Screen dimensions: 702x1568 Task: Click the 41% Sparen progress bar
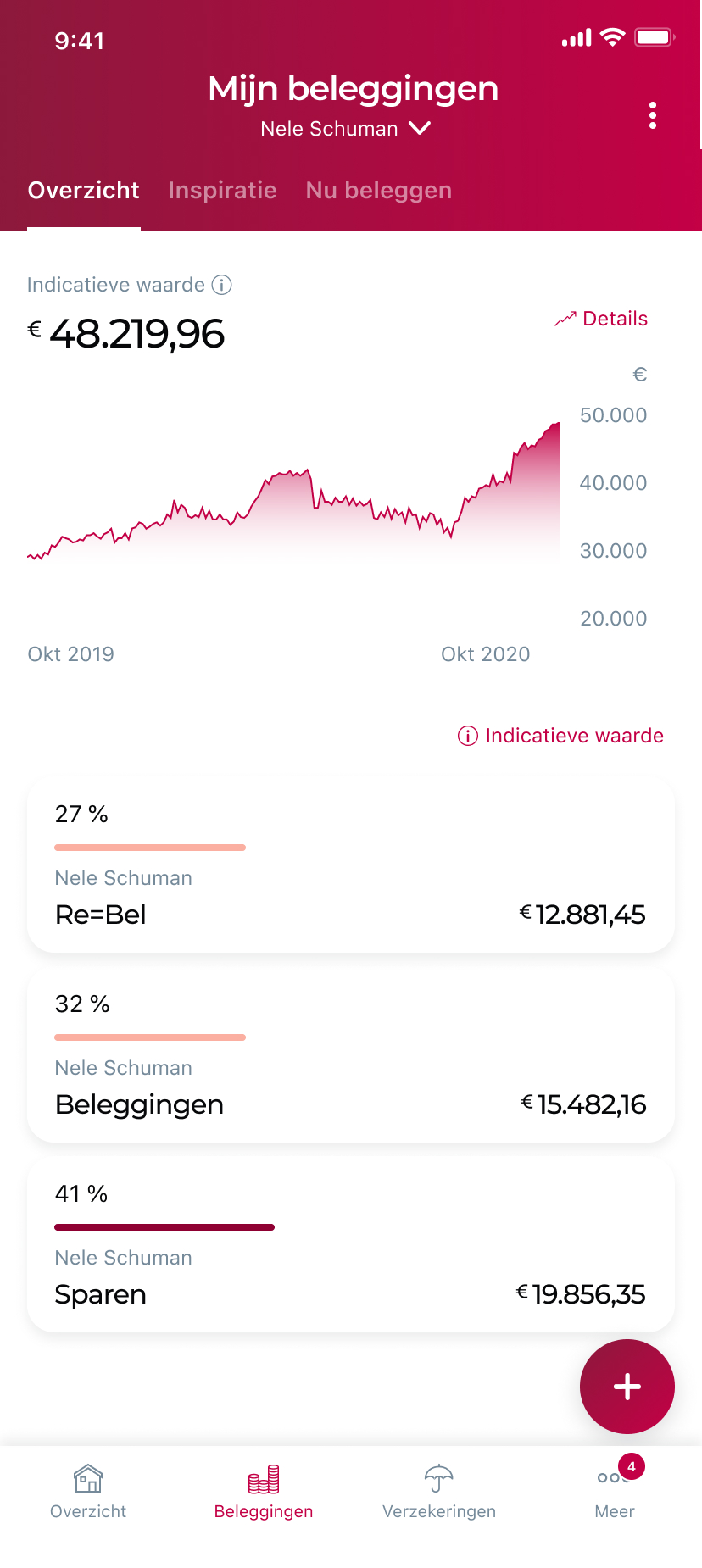164,1226
